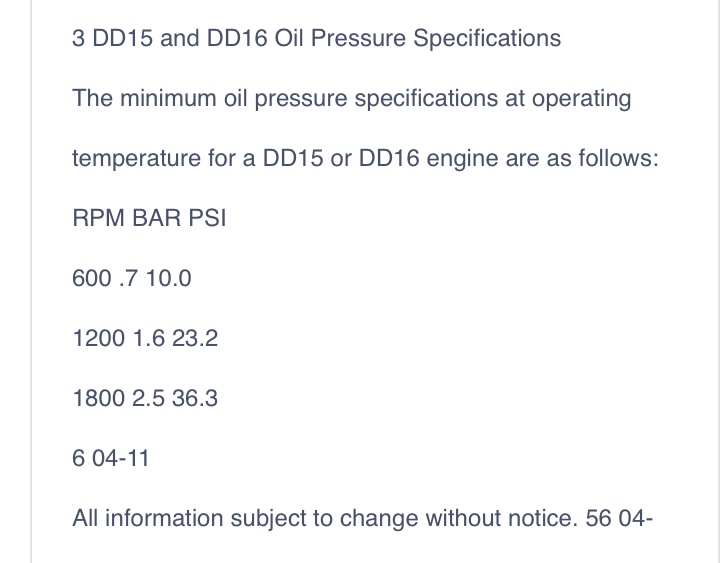Click the word Specifications in the heading
Image resolution: width=724 pixels, height=563 pixels.
(x=487, y=38)
